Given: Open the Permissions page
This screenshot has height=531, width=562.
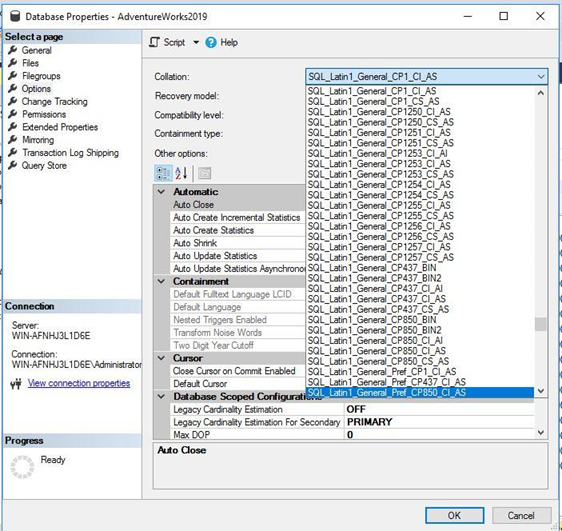Looking at the screenshot, I should coord(44,114).
